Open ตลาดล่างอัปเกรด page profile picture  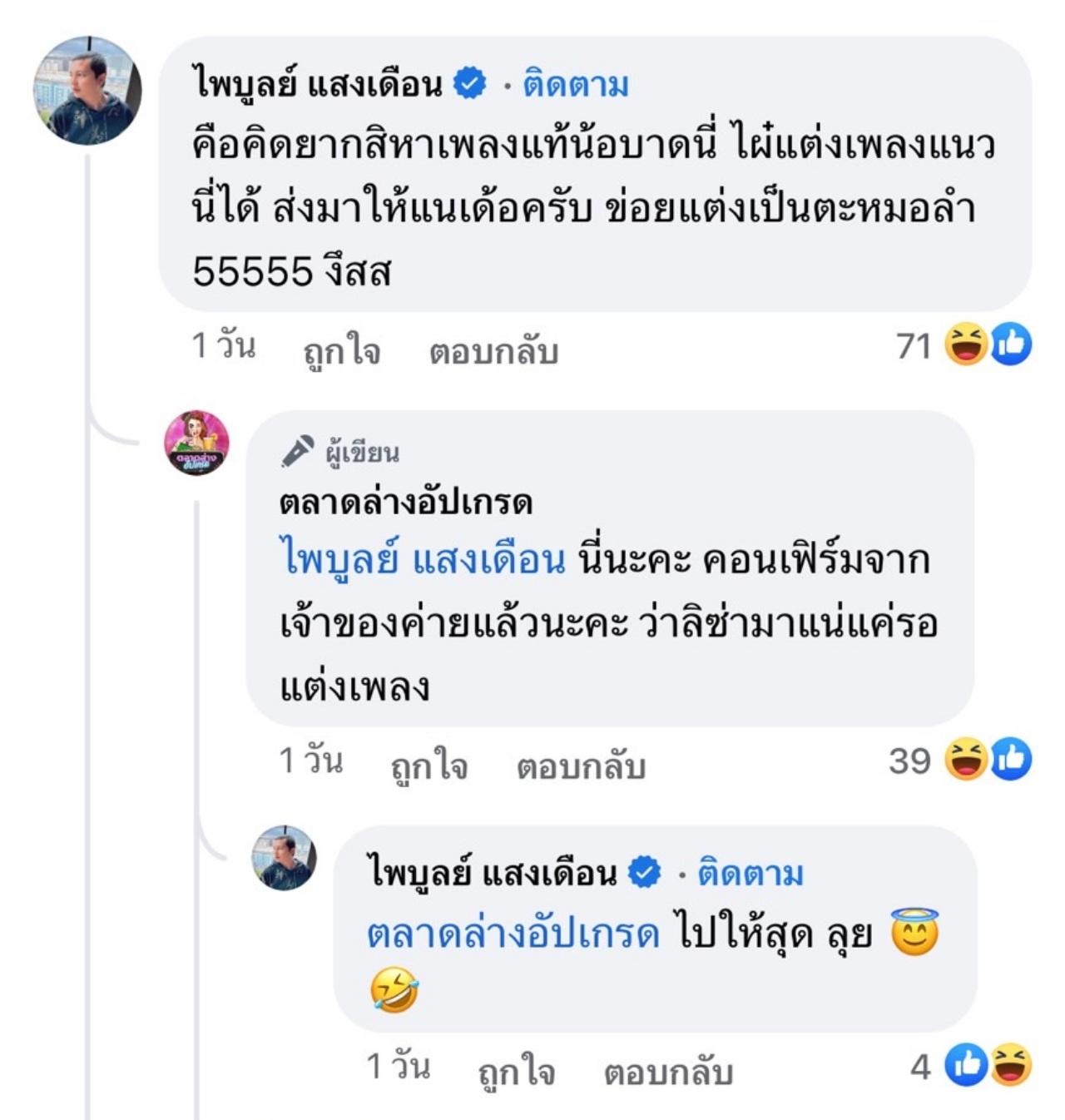pyautogui.click(x=196, y=443)
